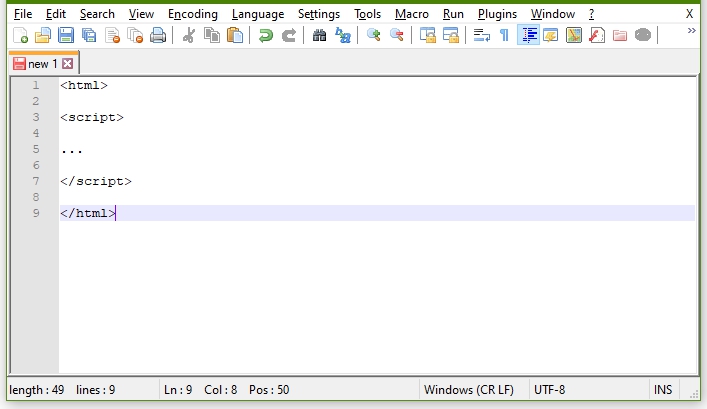Open the Window menu
This screenshot has width=707, height=409.
(x=553, y=14)
